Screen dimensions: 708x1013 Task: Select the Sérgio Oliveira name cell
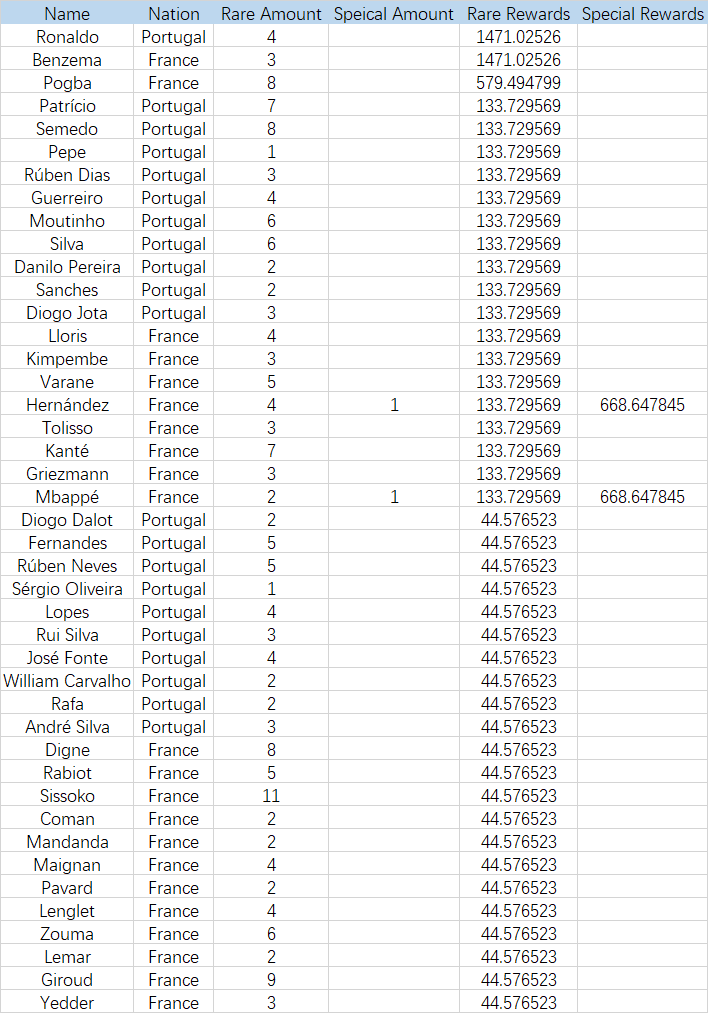point(67,589)
